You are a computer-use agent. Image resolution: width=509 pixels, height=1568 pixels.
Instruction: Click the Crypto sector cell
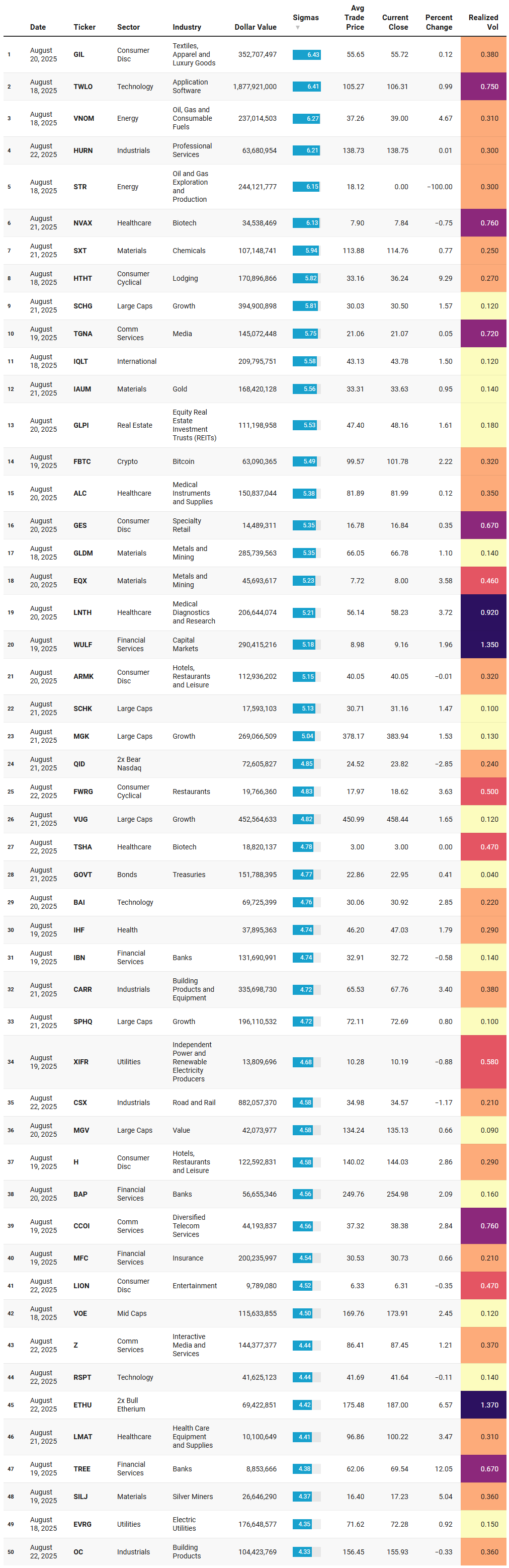point(128,461)
